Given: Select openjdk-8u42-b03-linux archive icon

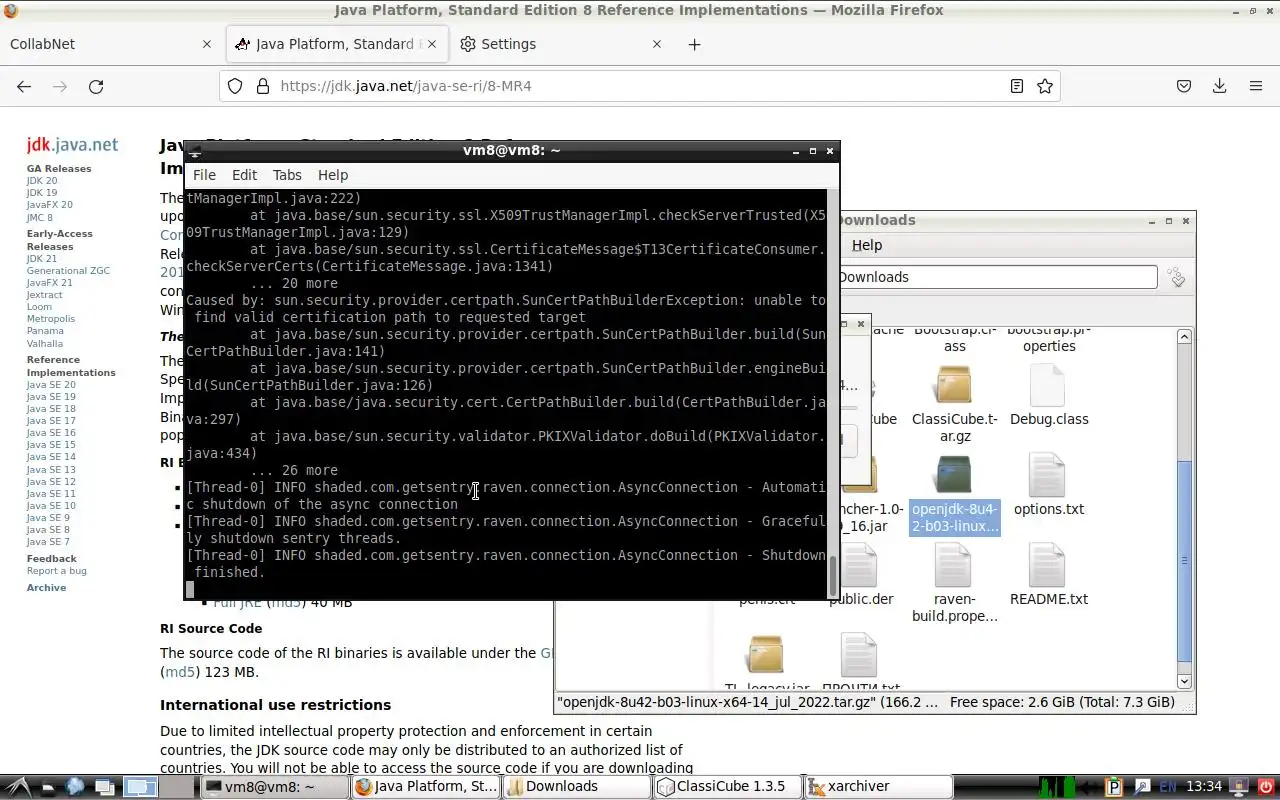Looking at the screenshot, I should (954, 476).
